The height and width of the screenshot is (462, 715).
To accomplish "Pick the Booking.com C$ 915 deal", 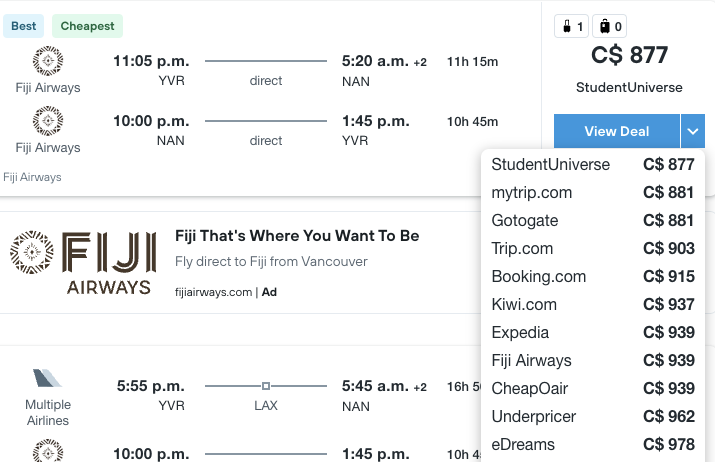I will [x=593, y=277].
